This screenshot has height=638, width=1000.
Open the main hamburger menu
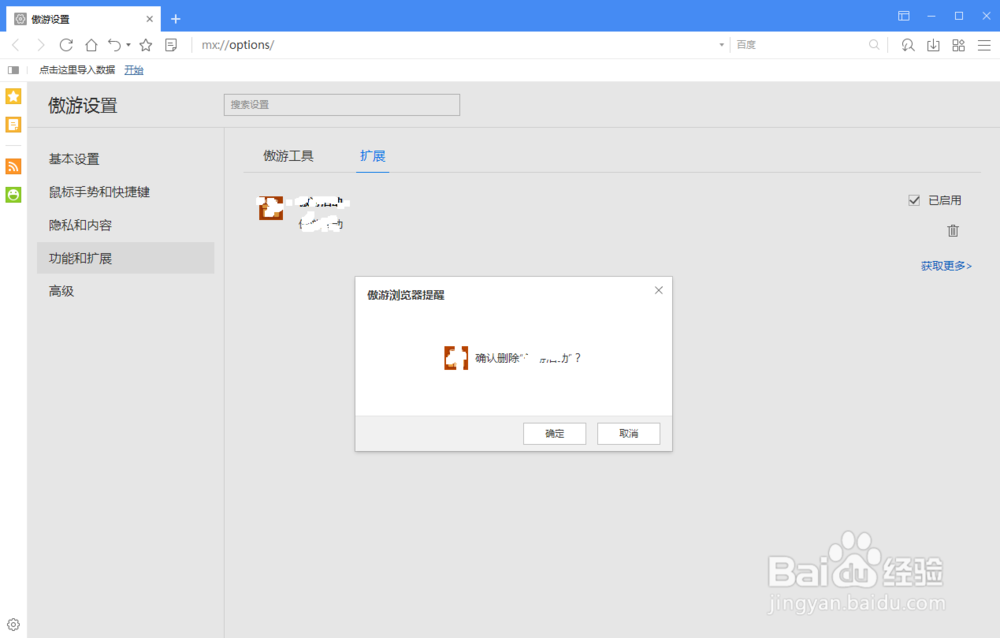984,45
